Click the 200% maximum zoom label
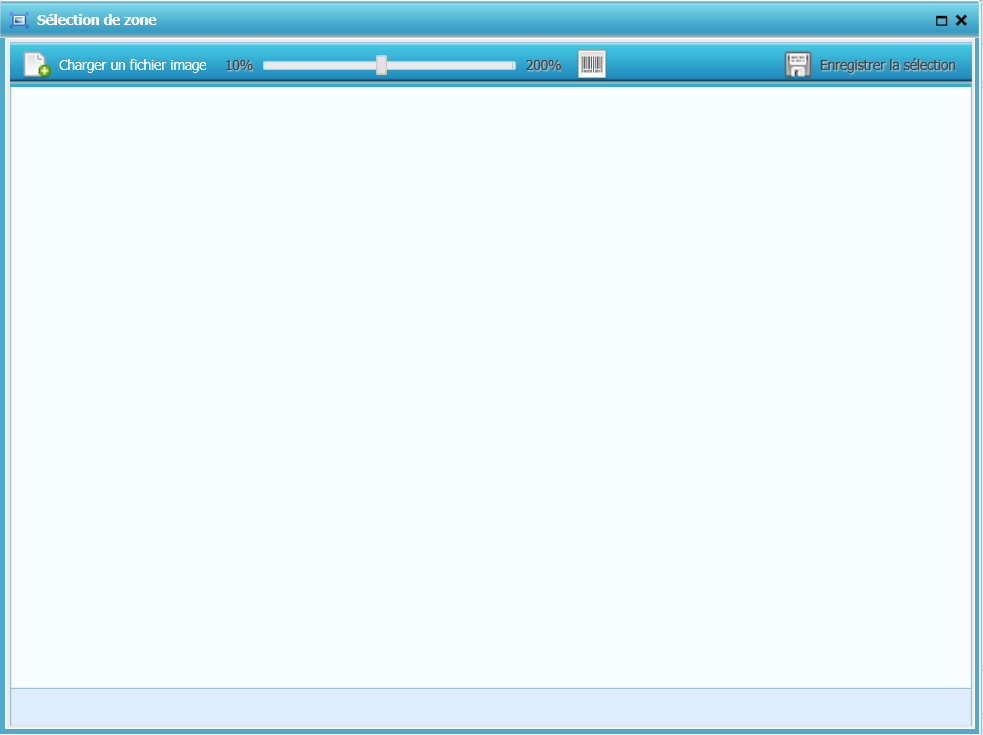Screen dimensions: 983x735 pyautogui.click(x=543, y=65)
